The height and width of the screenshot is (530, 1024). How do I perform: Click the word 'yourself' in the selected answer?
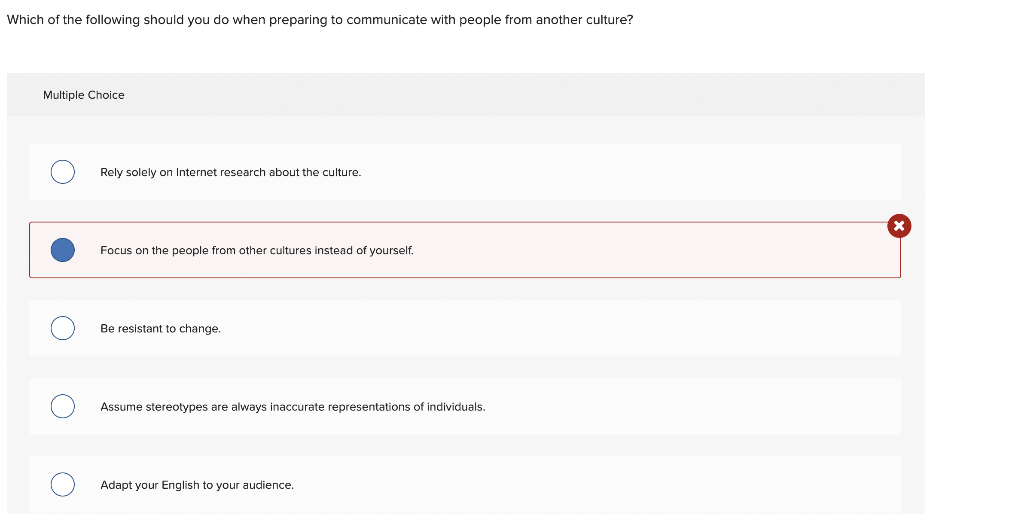[x=391, y=251]
